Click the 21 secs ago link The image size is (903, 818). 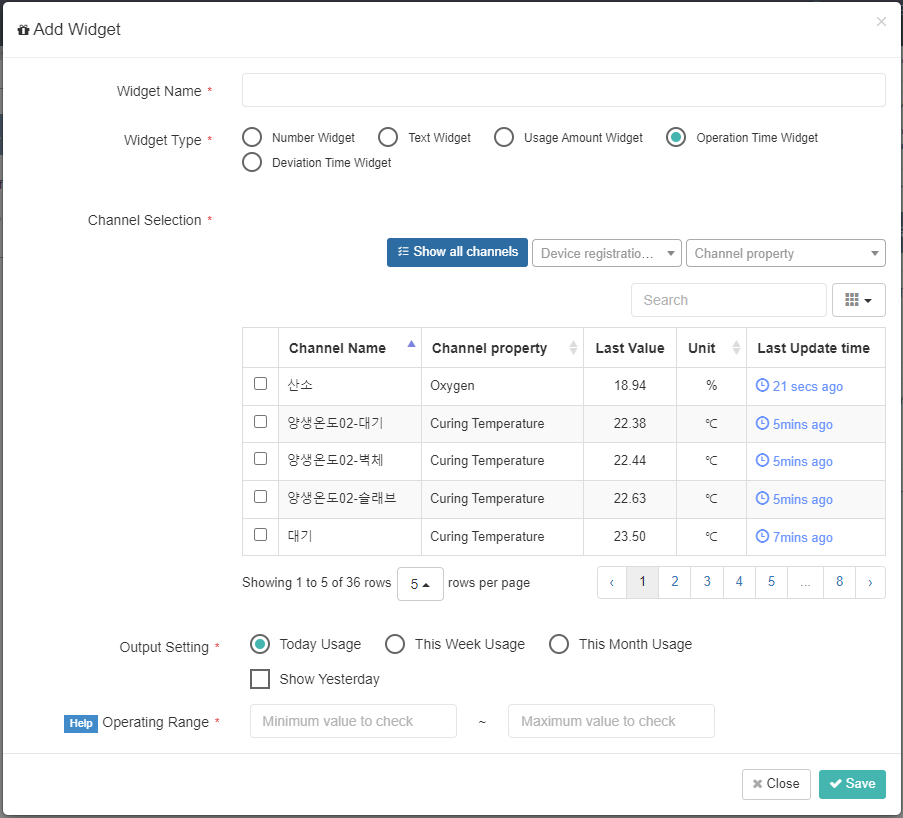pyautogui.click(x=807, y=387)
